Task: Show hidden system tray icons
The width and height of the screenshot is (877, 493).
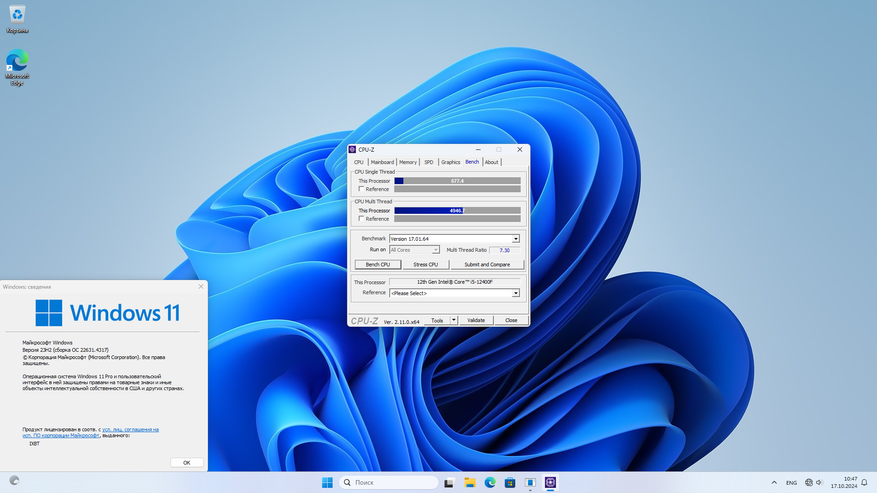Action: coord(773,482)
